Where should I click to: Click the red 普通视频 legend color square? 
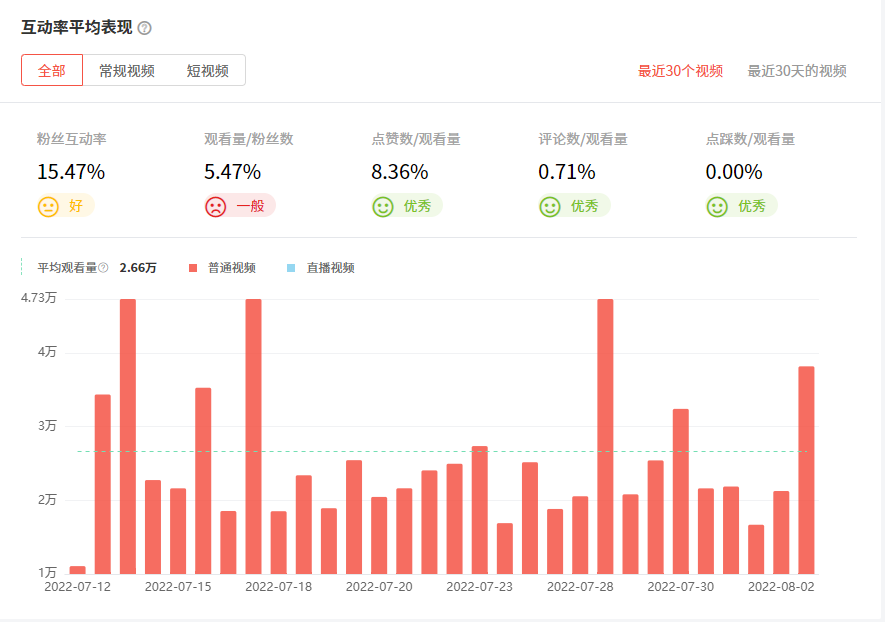coord(193,268)
